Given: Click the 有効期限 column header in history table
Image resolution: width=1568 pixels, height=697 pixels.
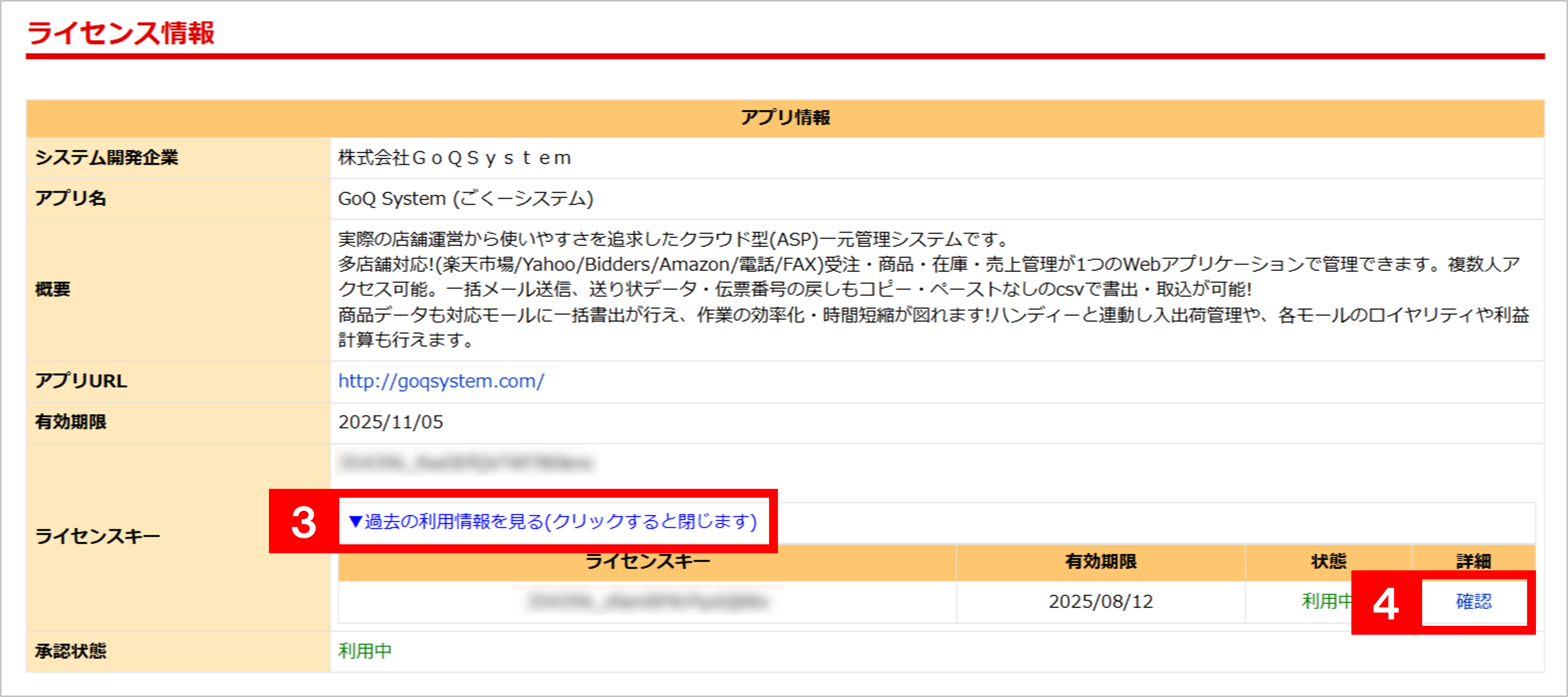Looking at the screenshot, I should click(1101, 561).
